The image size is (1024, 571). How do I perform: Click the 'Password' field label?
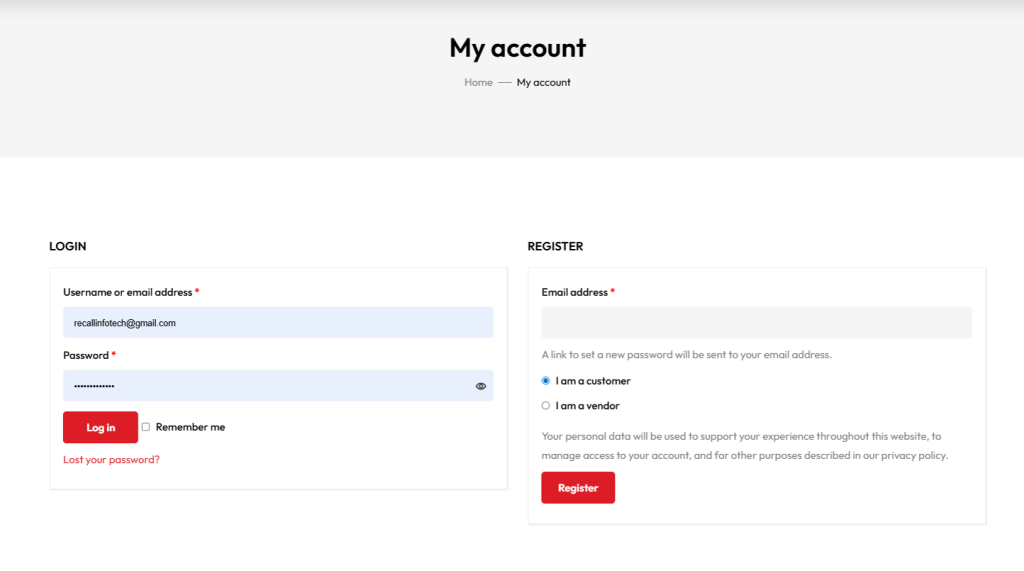(86, 356)
